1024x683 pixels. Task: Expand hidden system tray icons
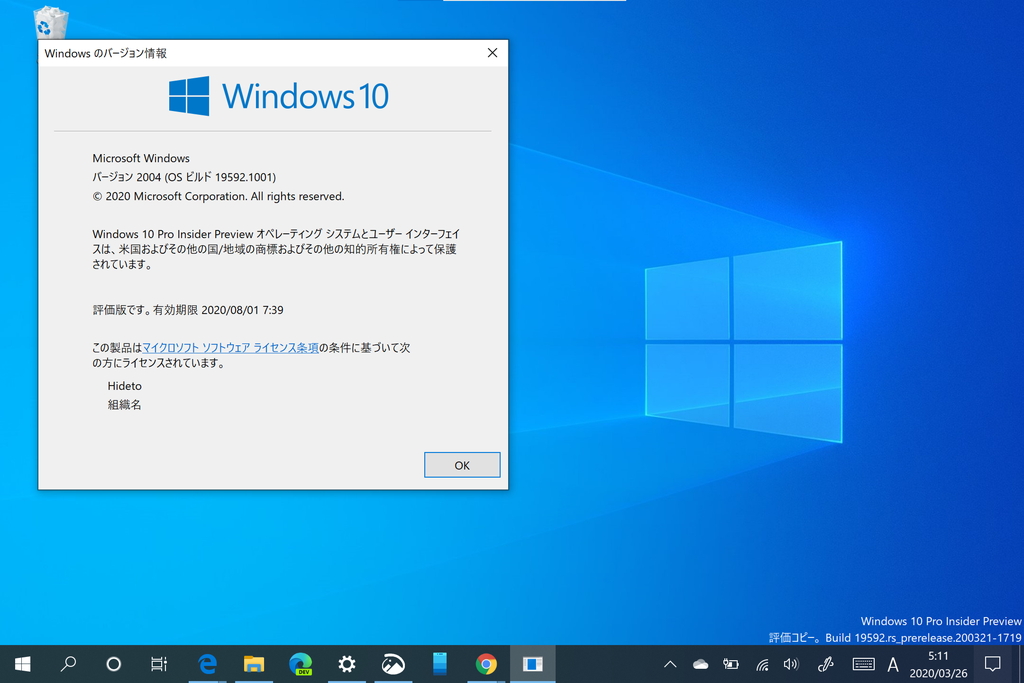[x=670, y=663]
